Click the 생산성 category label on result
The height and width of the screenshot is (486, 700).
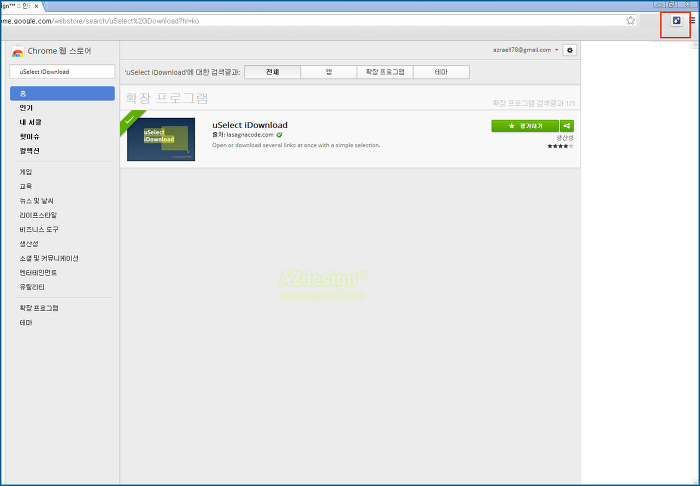[x=565, y=138]
